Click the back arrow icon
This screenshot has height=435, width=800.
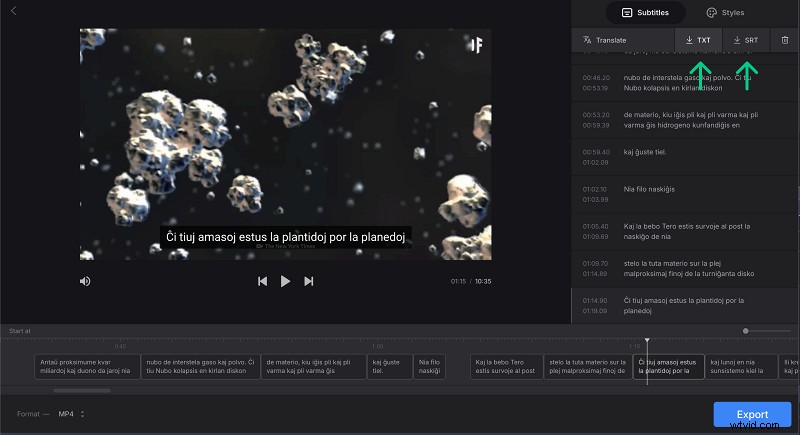coord(13,11)
